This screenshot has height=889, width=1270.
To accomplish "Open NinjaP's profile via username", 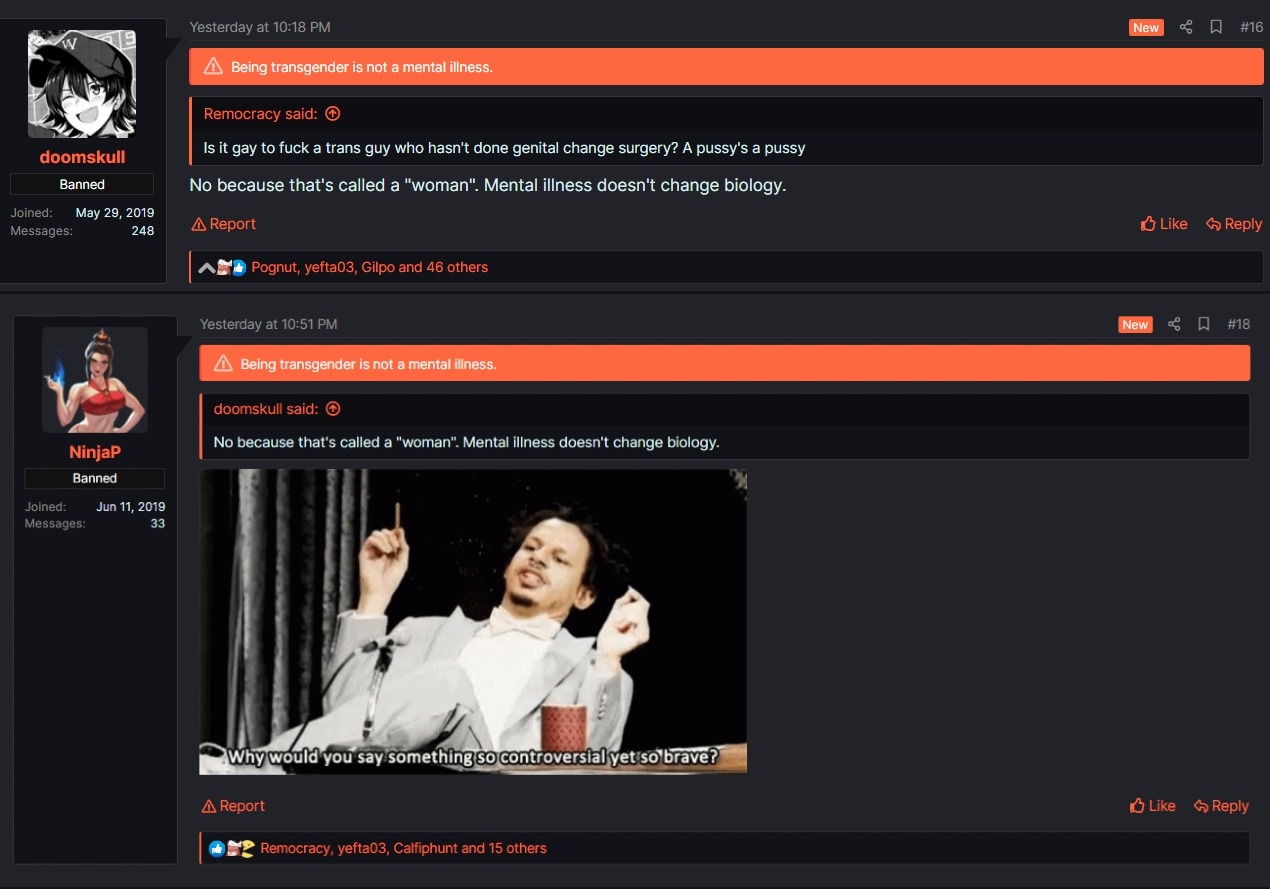I will click(95, 452).
